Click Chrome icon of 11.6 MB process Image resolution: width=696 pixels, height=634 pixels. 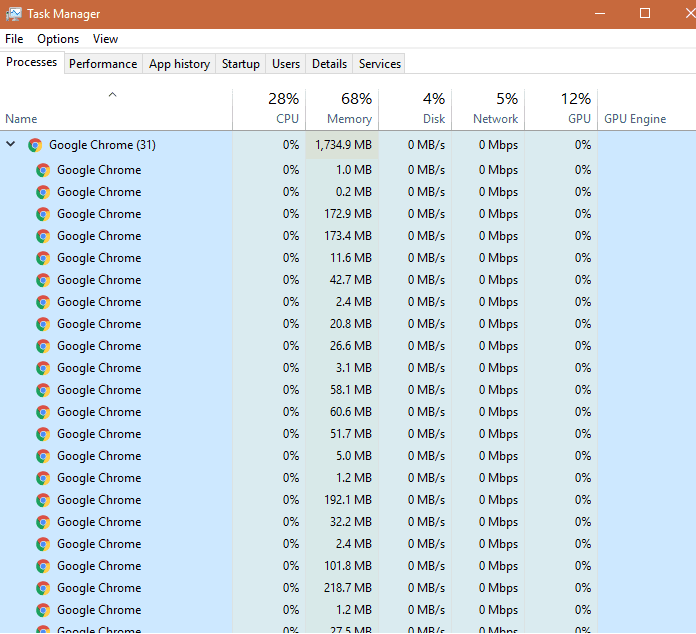click(x=43, y=258)
